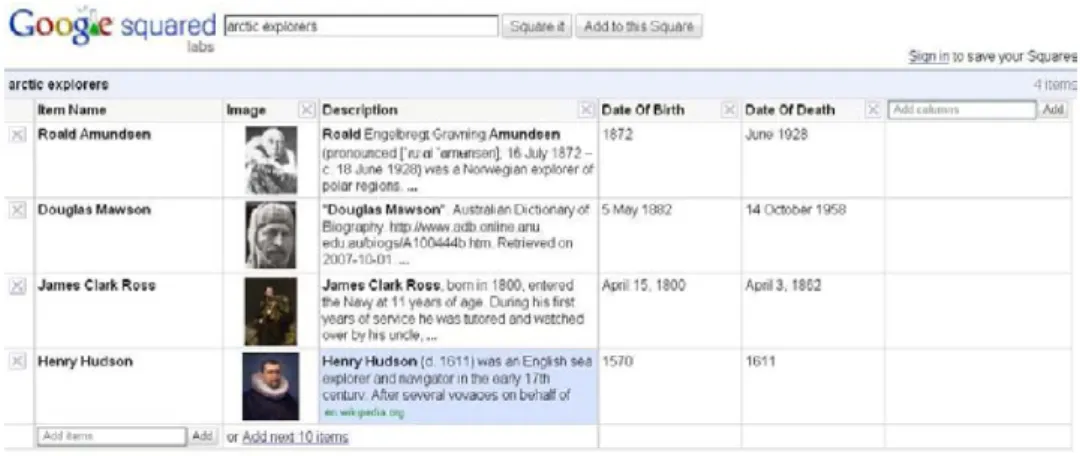
Task: Click the Item Name column header
Action: (x=72, y=110)
